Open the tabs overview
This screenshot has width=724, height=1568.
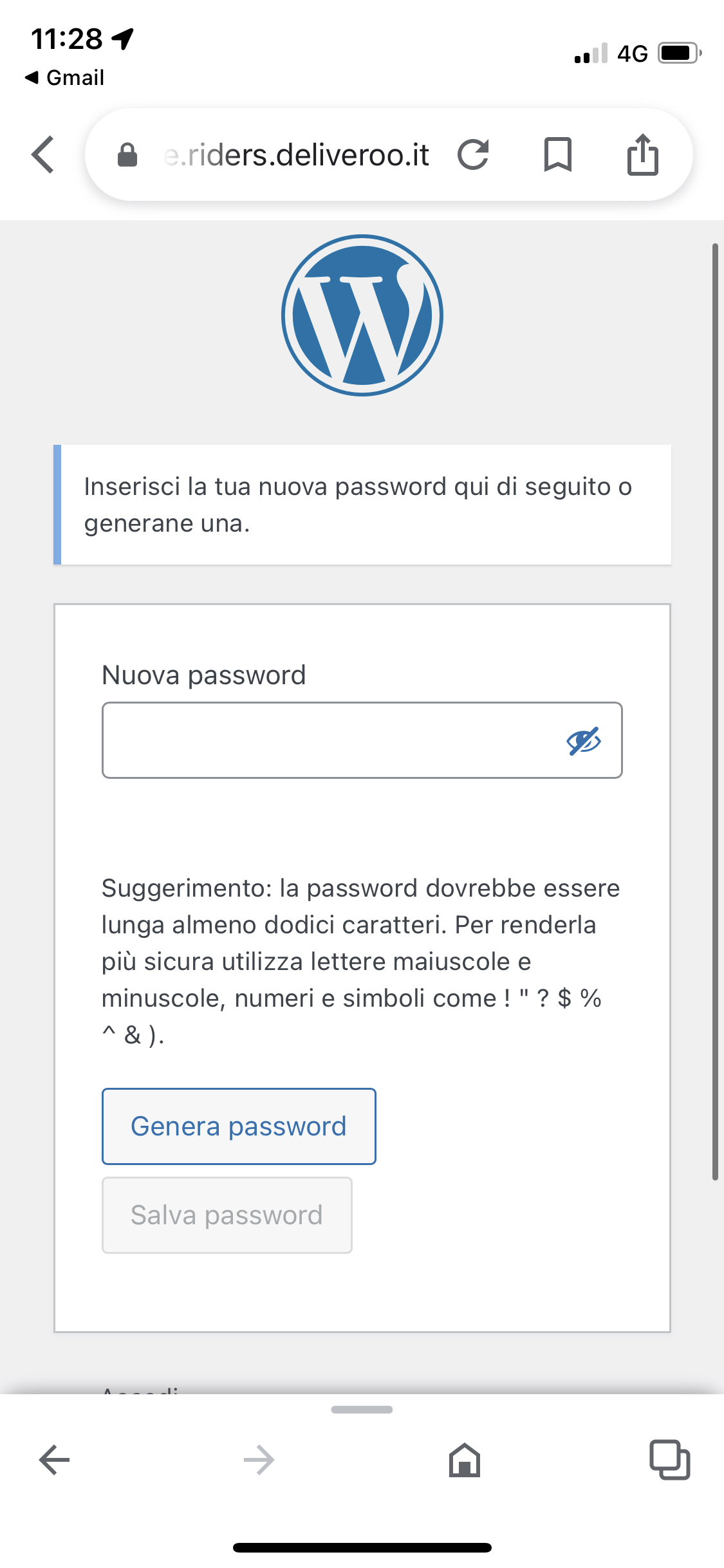coord(669,1459)
